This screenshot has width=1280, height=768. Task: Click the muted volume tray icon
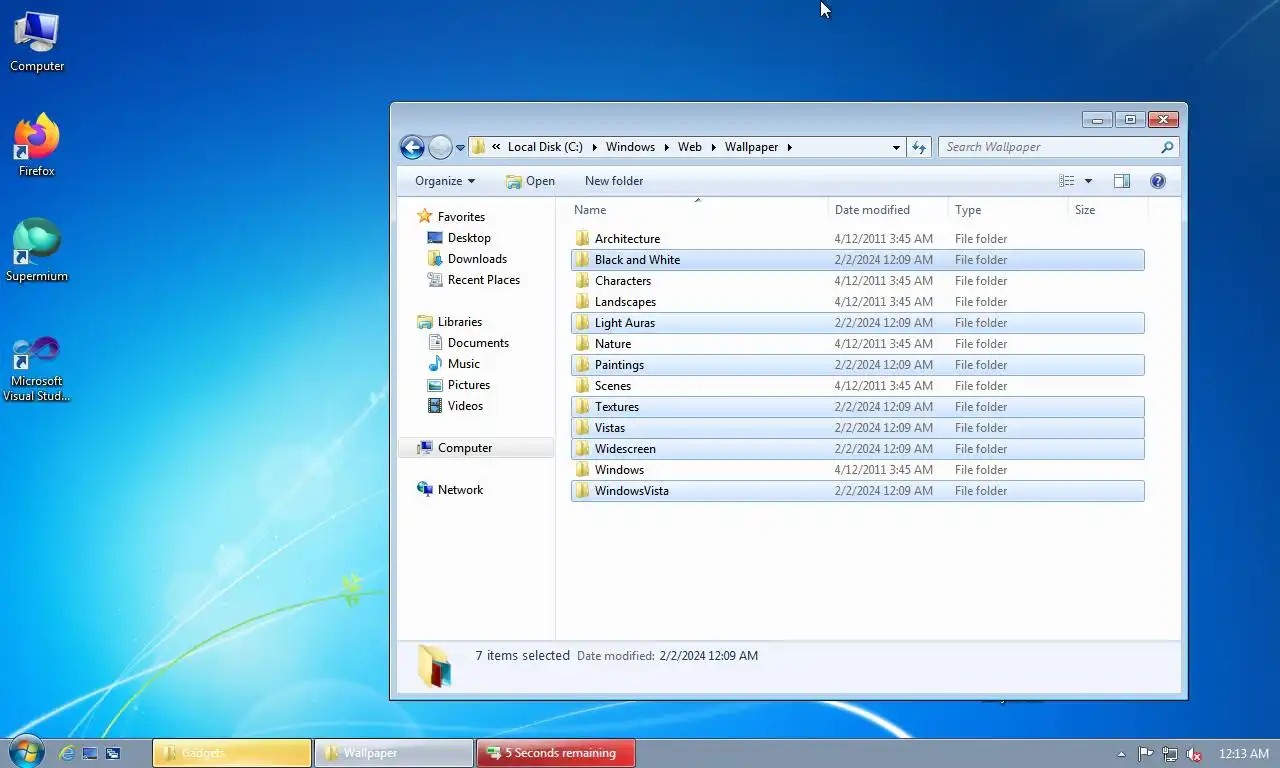point(1192,754)
